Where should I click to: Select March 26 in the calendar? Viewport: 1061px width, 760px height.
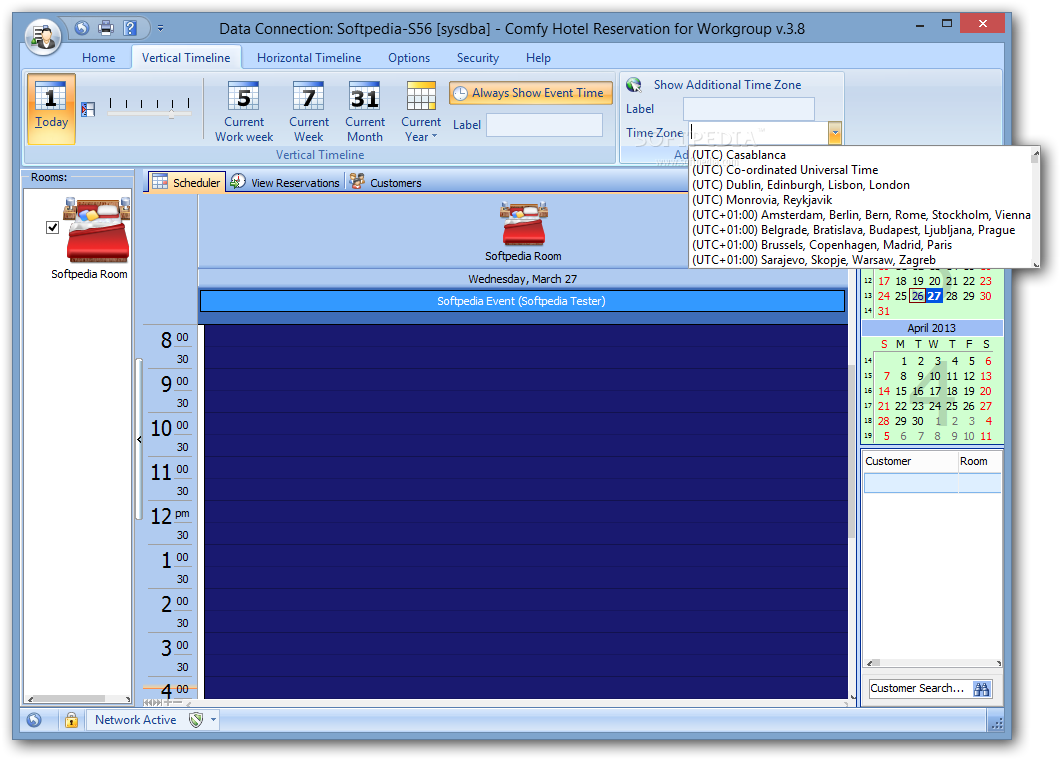(917, 296)
